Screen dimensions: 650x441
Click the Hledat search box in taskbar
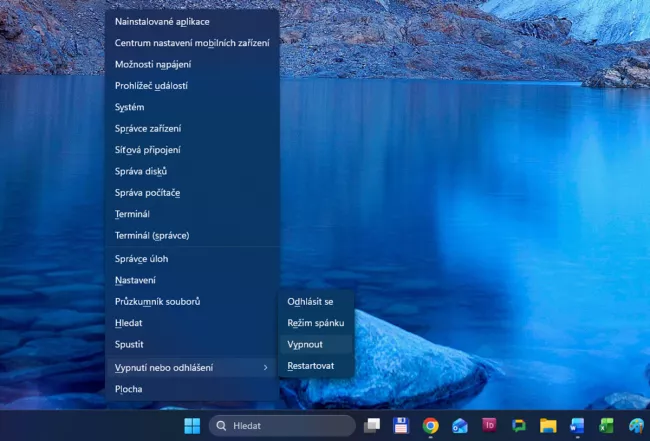(x=282, y=425)
